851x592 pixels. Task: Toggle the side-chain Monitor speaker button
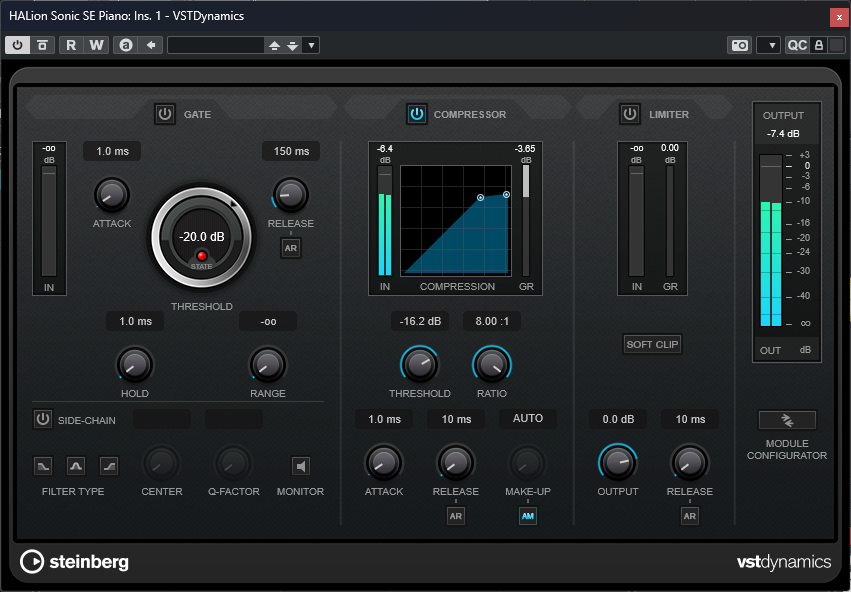pos(301,466)
